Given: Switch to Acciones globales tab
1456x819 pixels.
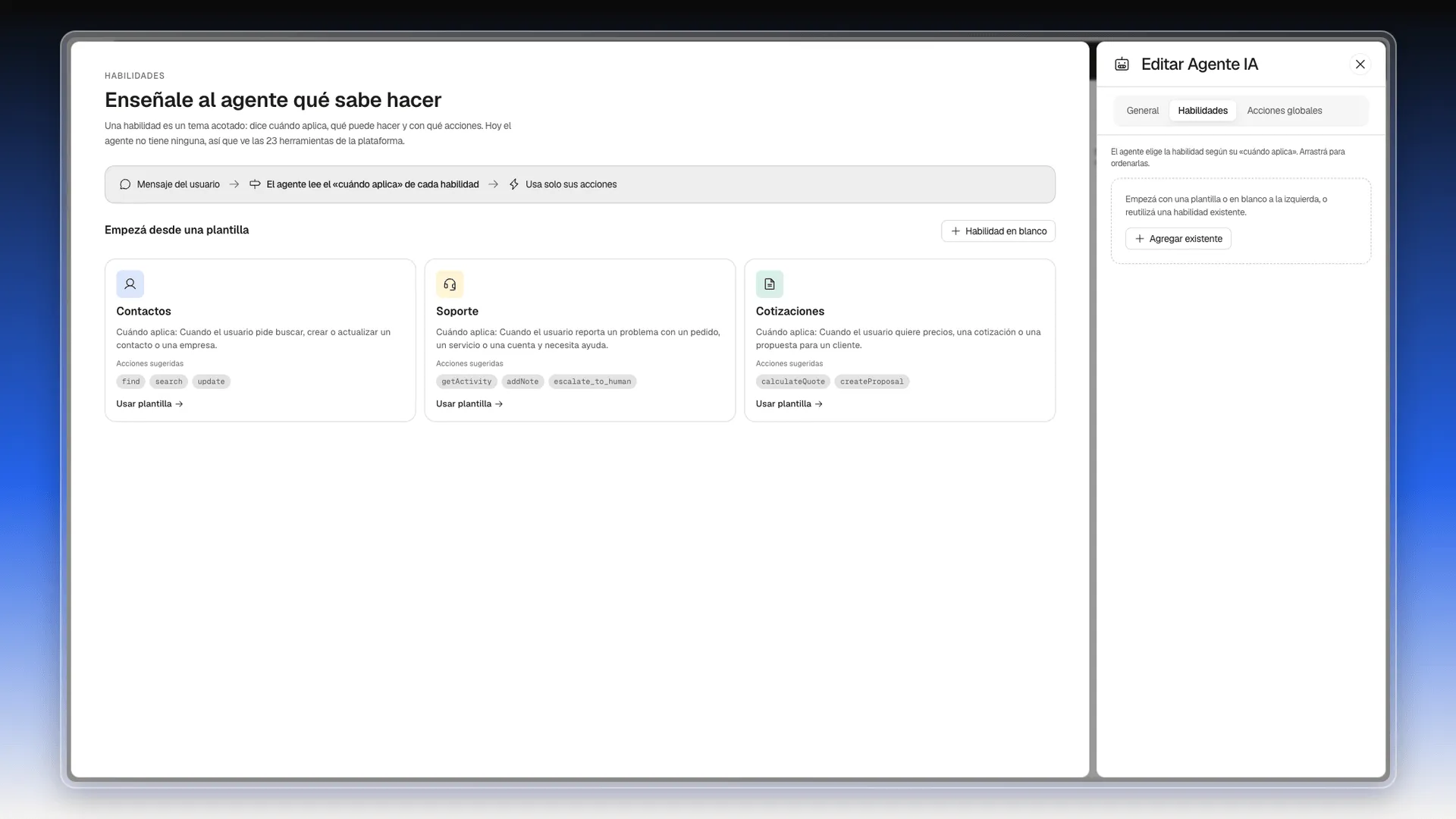Looking at the screenshot, I should (x=1285, y=111).
